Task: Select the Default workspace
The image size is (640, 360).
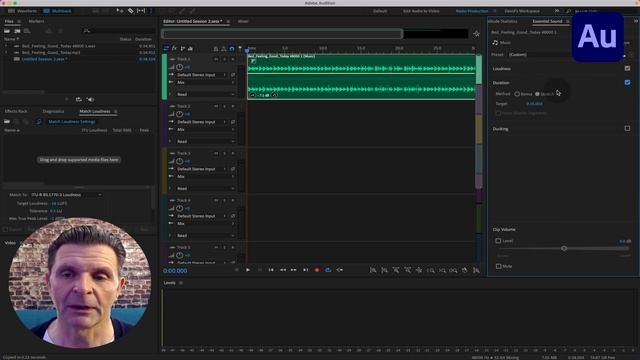Action: (380, 11)
